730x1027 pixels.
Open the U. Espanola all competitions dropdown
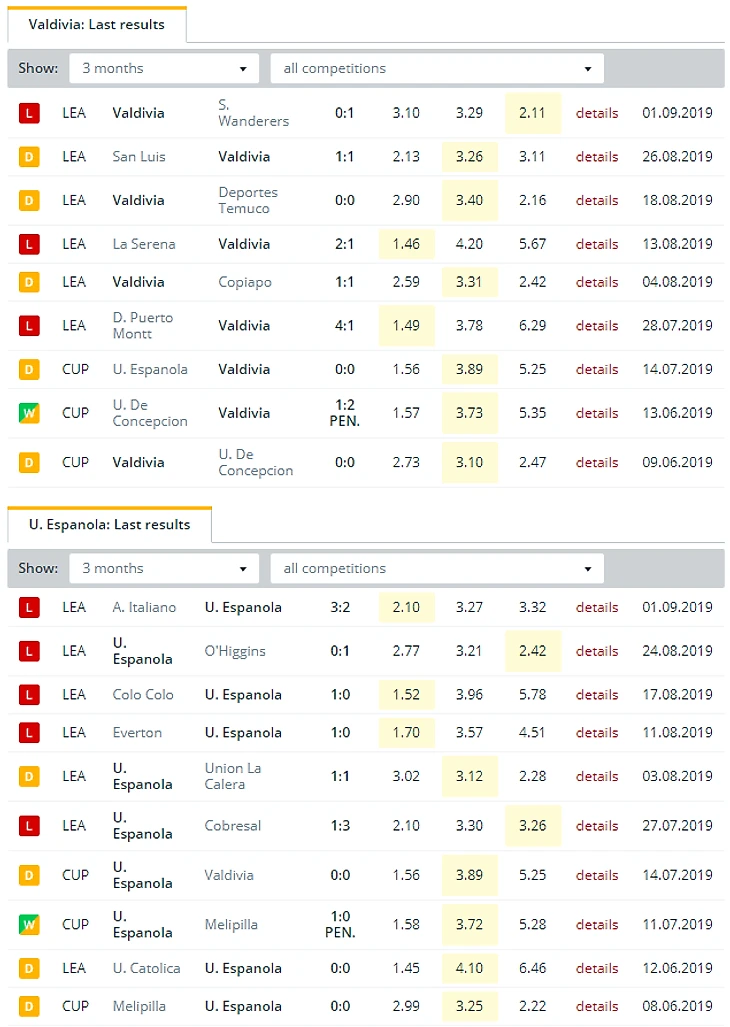(437, 568)
